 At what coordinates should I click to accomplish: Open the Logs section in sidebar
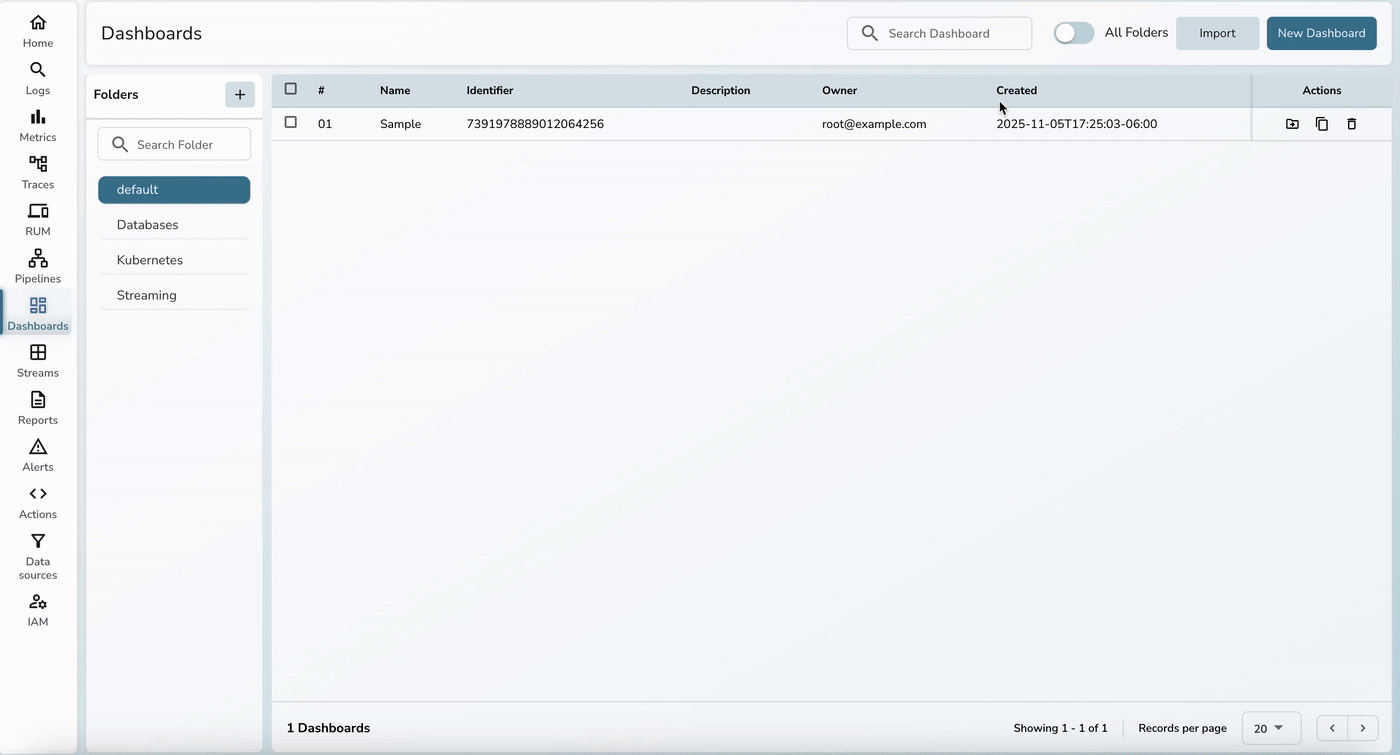(x=37, y=75)
